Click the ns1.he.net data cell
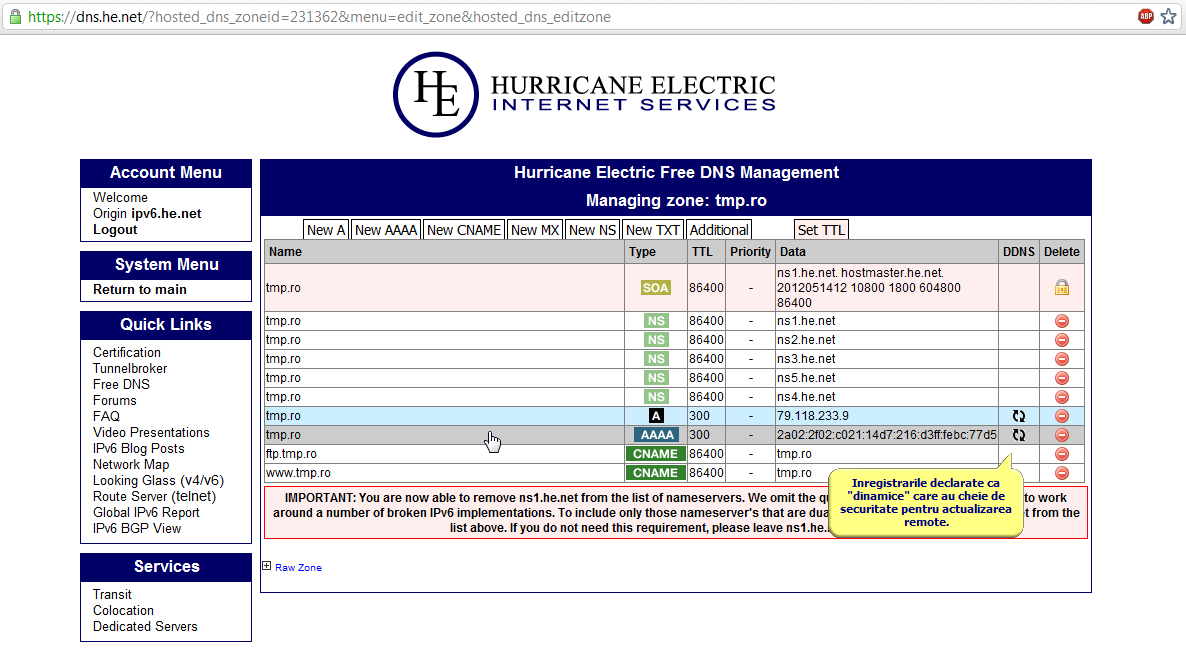The image size is (1186, 660). pos(886,321)
